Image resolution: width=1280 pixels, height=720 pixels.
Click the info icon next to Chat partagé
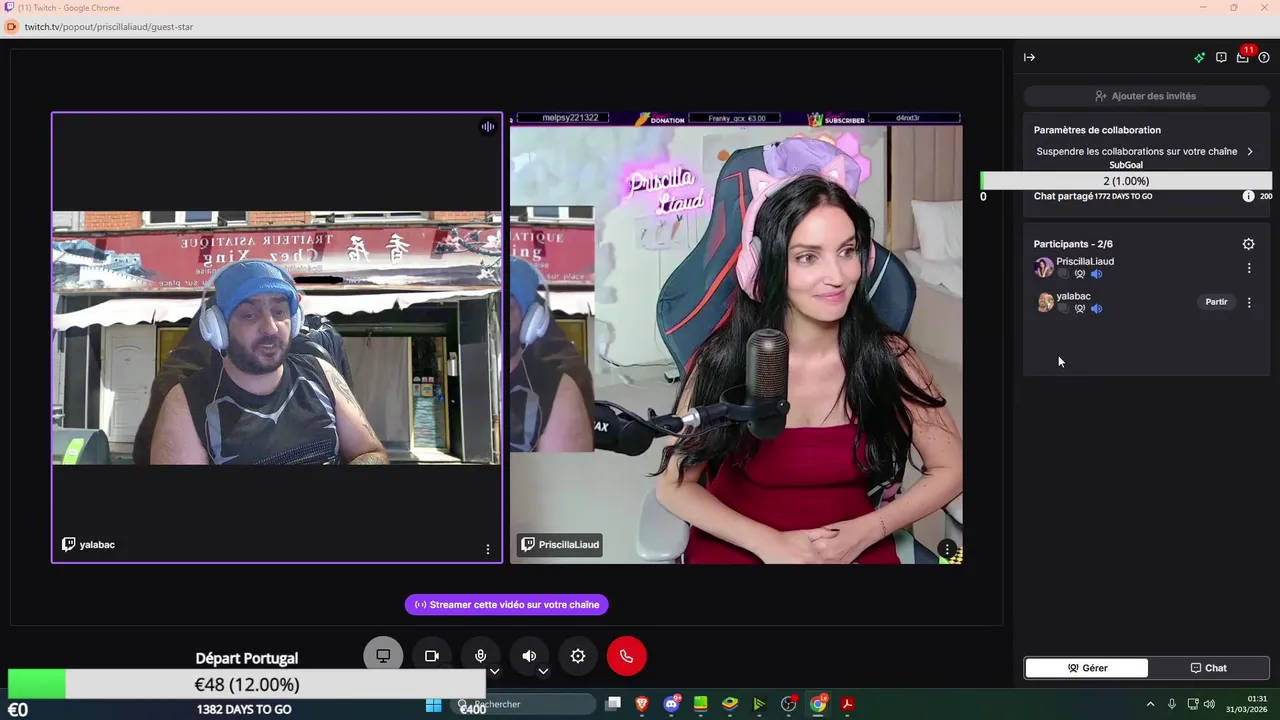click(1248, 196)
